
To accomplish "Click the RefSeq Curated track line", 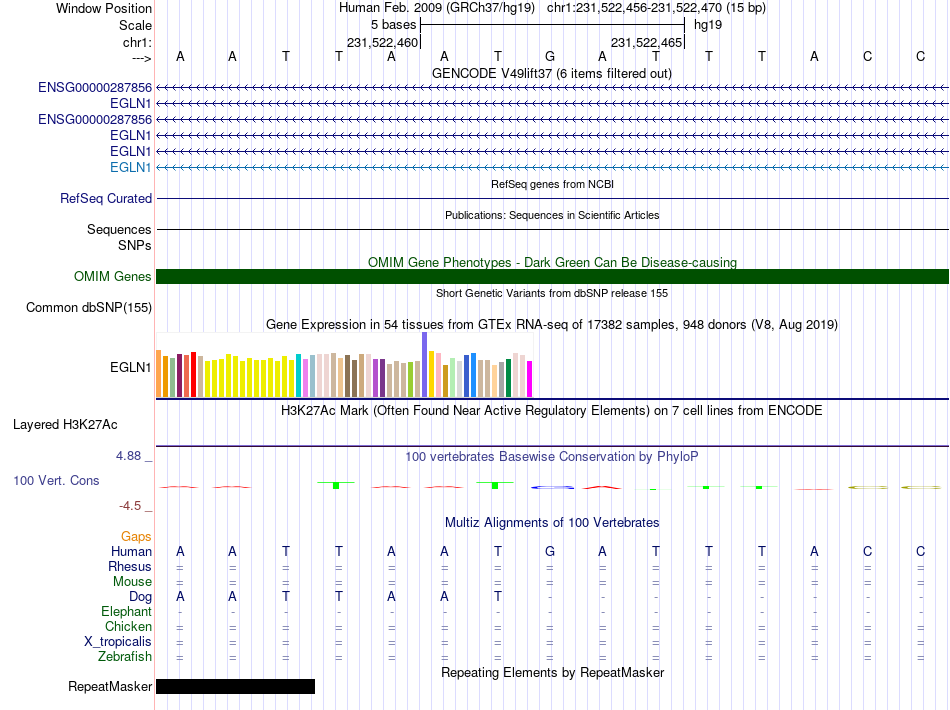I will tap(552, 199).
